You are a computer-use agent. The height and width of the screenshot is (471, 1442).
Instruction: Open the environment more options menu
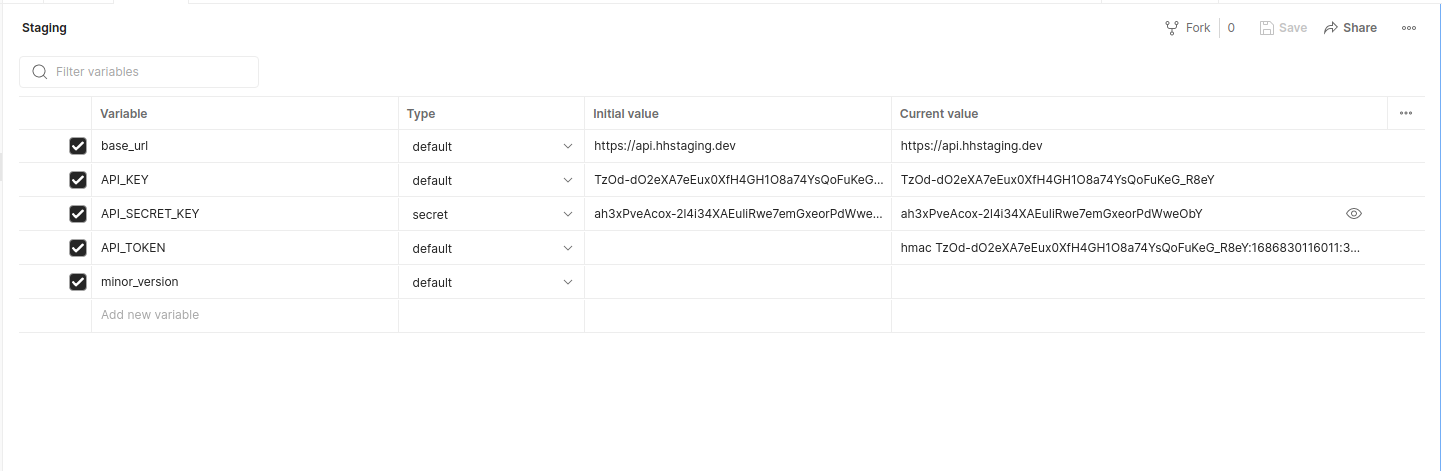[x=1409, y=28]
